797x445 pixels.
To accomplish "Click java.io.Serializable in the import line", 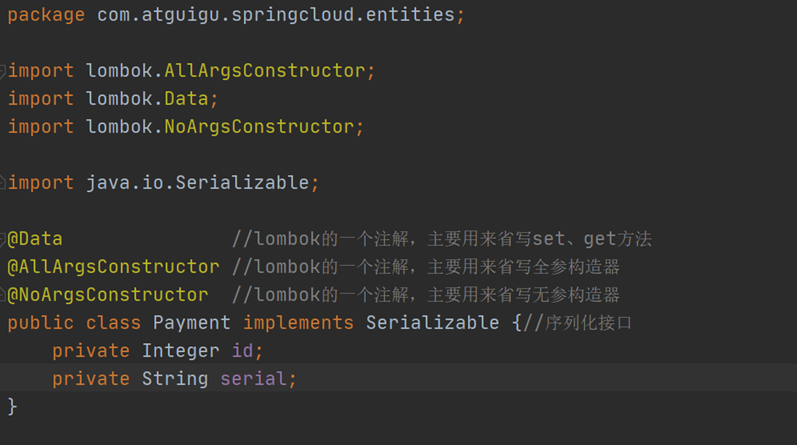I will coord(198,183).
